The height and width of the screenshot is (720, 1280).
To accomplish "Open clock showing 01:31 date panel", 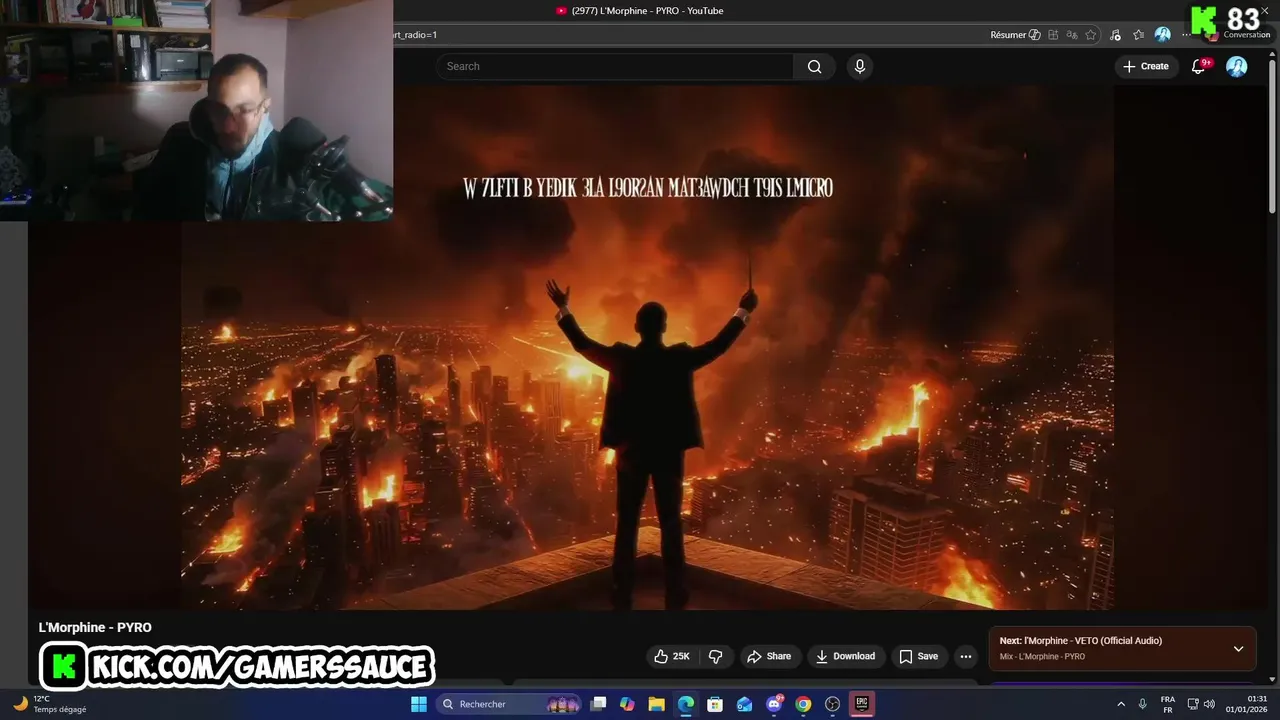I will point(1246,704).
